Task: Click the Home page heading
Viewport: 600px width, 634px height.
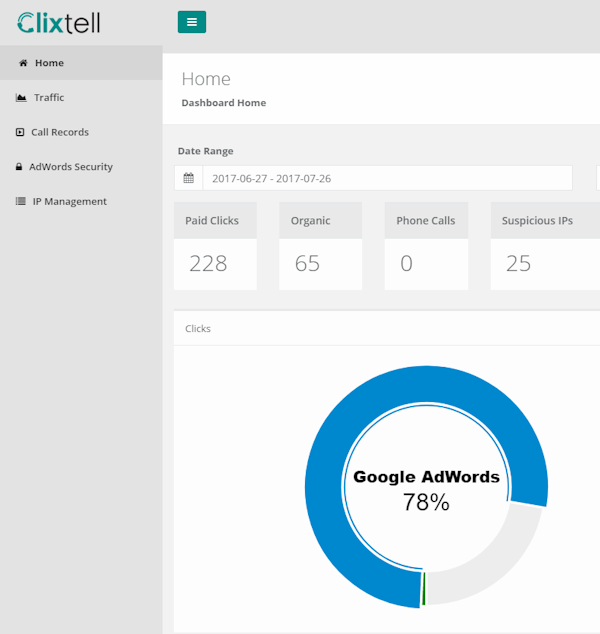Action: coord(206,79)
